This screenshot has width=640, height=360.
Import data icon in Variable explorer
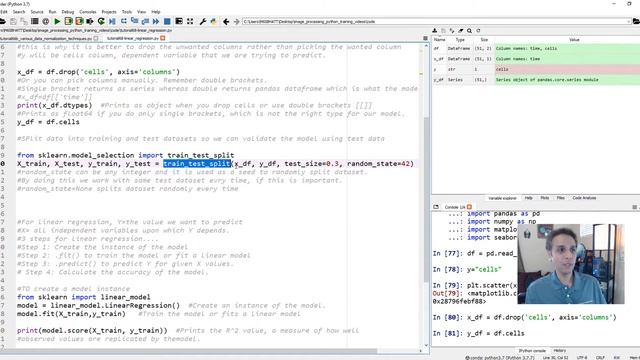[435, 31]
